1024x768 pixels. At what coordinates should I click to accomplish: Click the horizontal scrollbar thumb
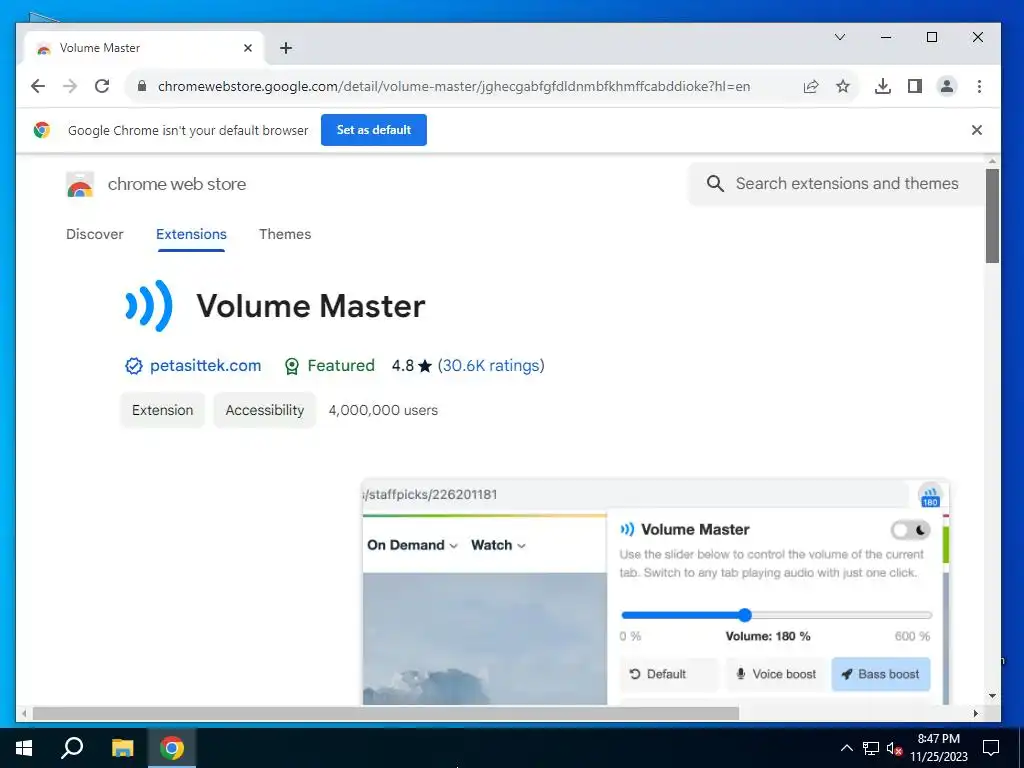tap(385, 714)
